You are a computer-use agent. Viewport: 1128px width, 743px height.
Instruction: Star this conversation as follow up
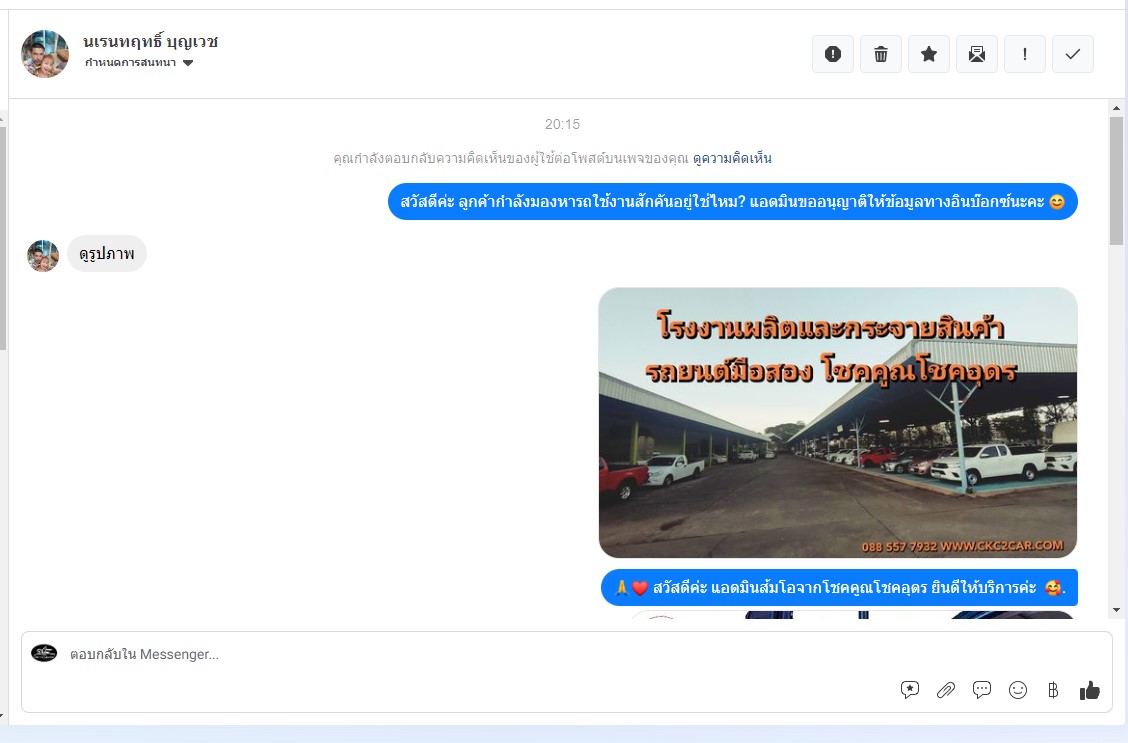click(929, 54)
